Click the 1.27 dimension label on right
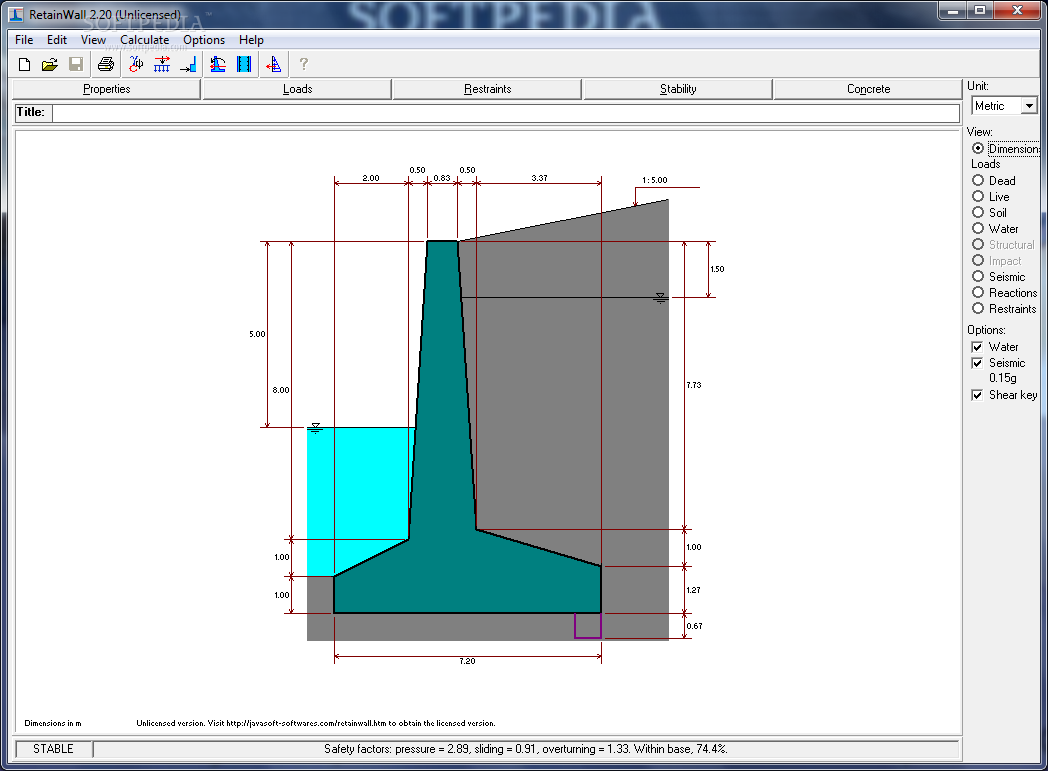Viewport: 1048px width, 771px height. click(x=694, y=591)
